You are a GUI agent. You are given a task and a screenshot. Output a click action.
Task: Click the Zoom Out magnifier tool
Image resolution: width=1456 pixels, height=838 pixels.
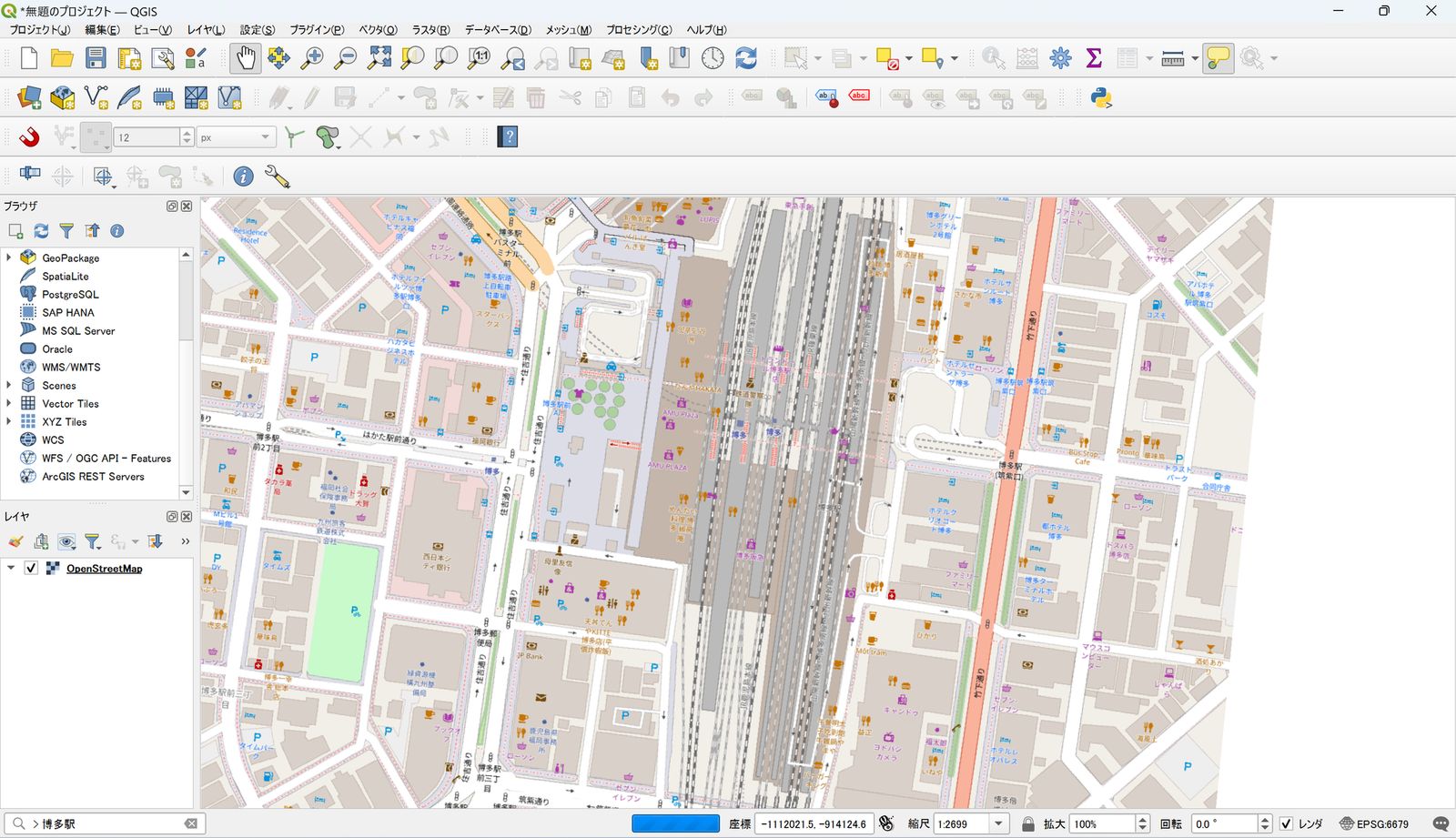[346, 58]
